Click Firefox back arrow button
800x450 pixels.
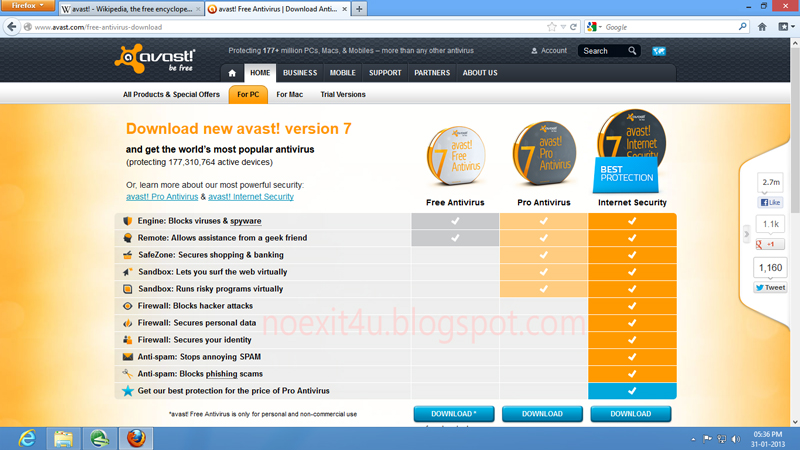[x=12, y=27]
